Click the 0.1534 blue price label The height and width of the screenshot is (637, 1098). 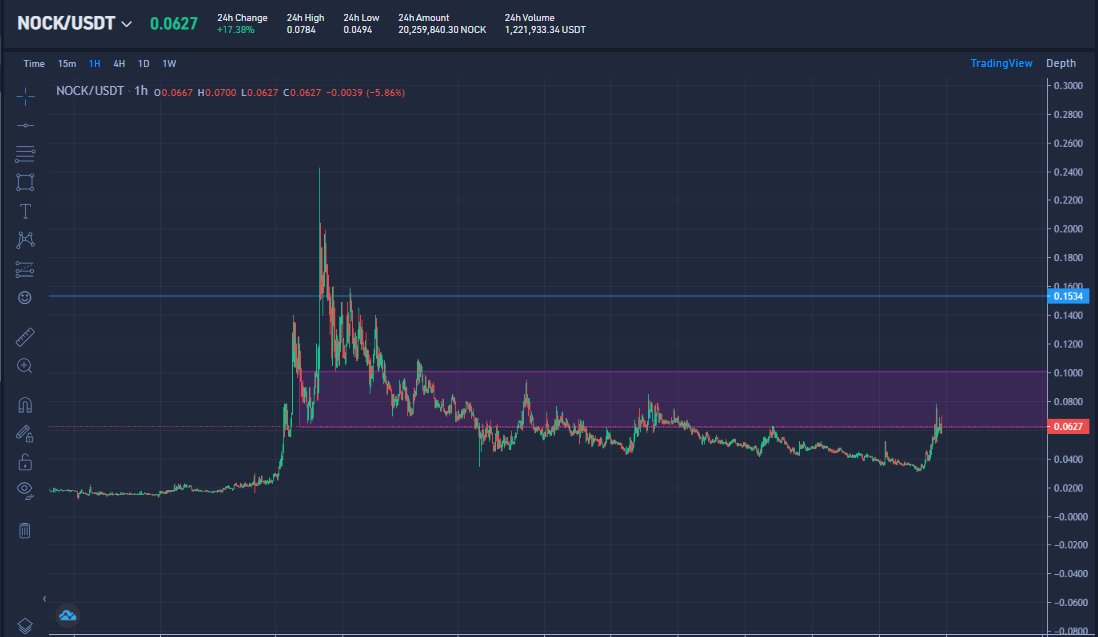click(1068, 296)
